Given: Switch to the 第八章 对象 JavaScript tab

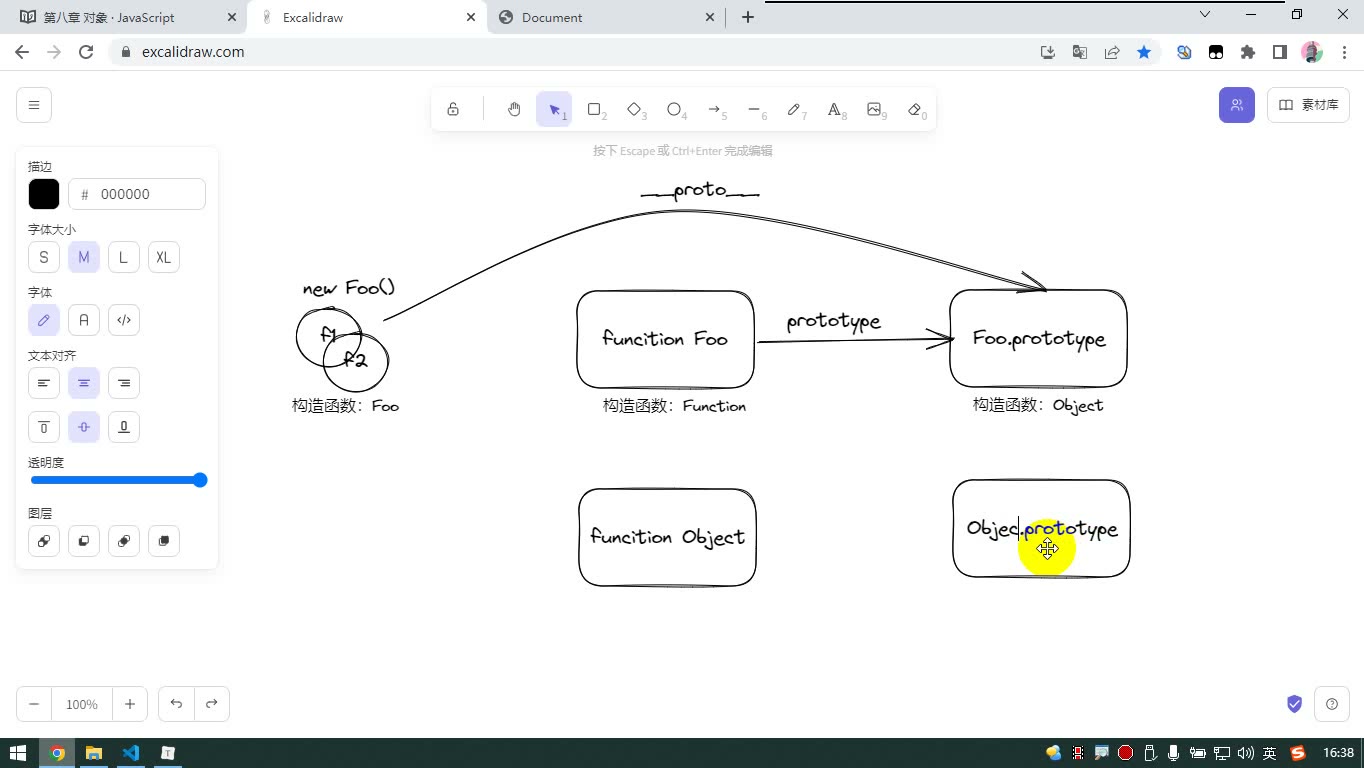Looking at the screenshot, I should [x=127, y=17].
